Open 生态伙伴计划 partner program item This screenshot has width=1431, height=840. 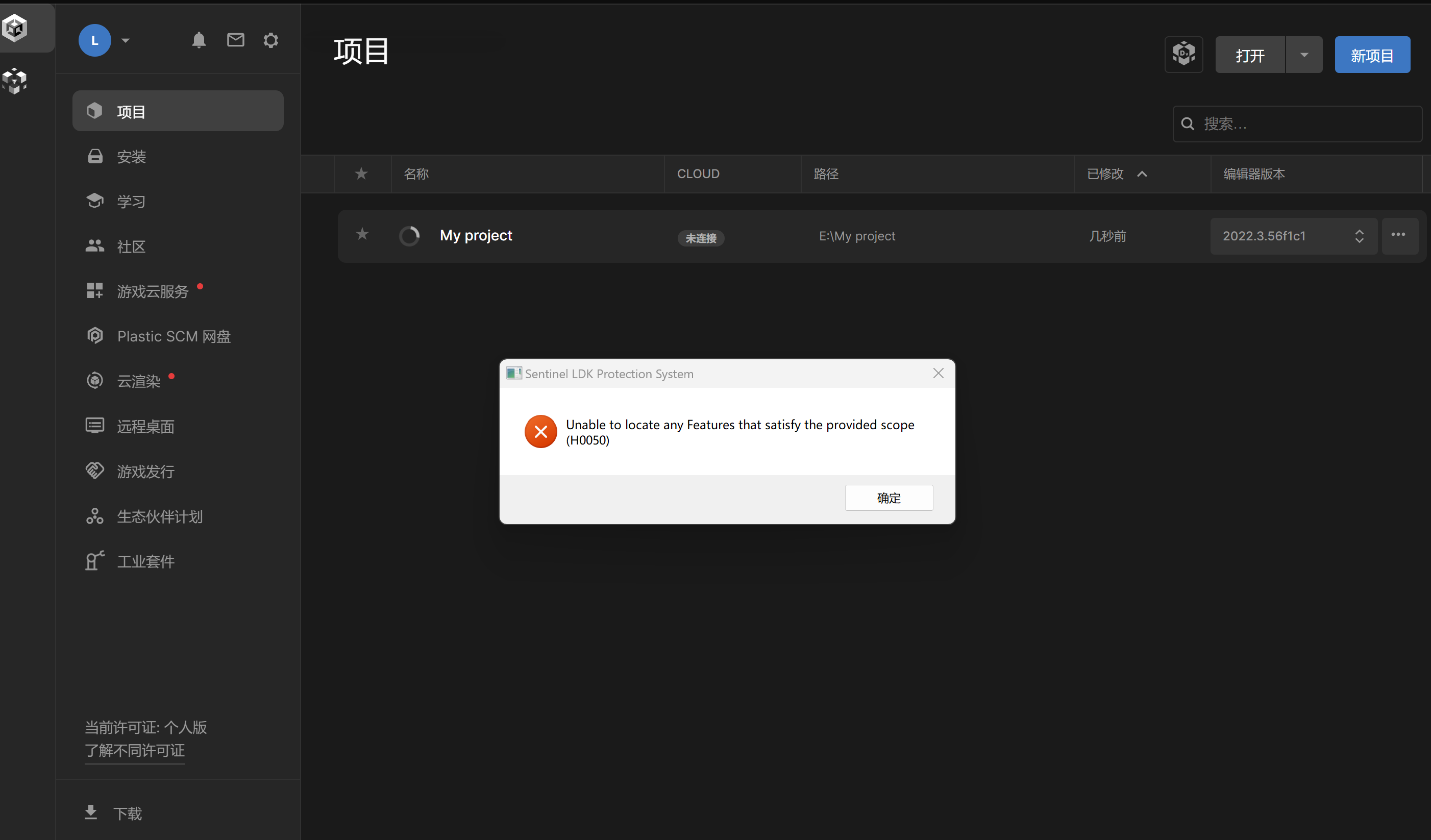point(178,516)
